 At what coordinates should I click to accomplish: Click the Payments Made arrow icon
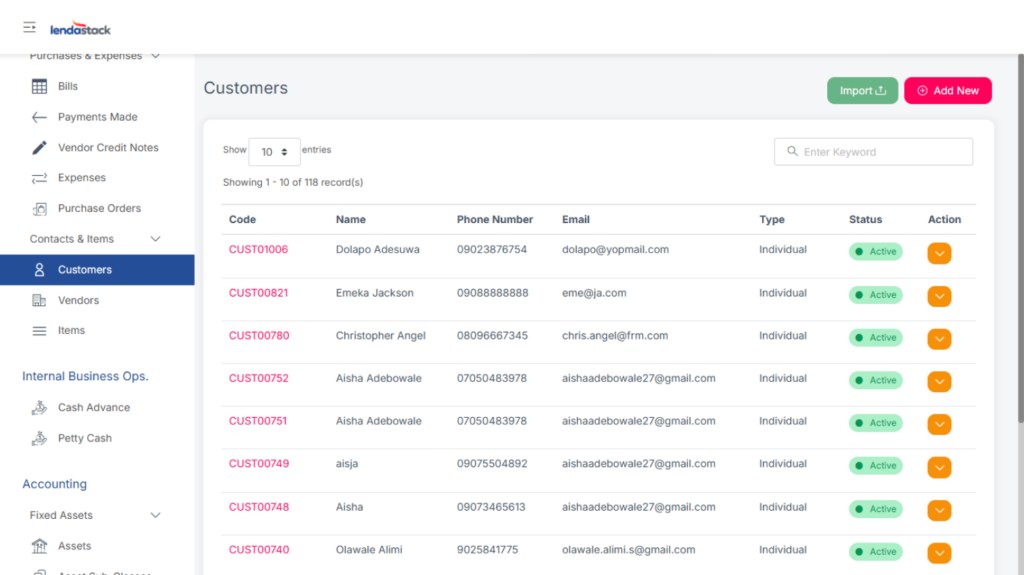click(40, 117)
